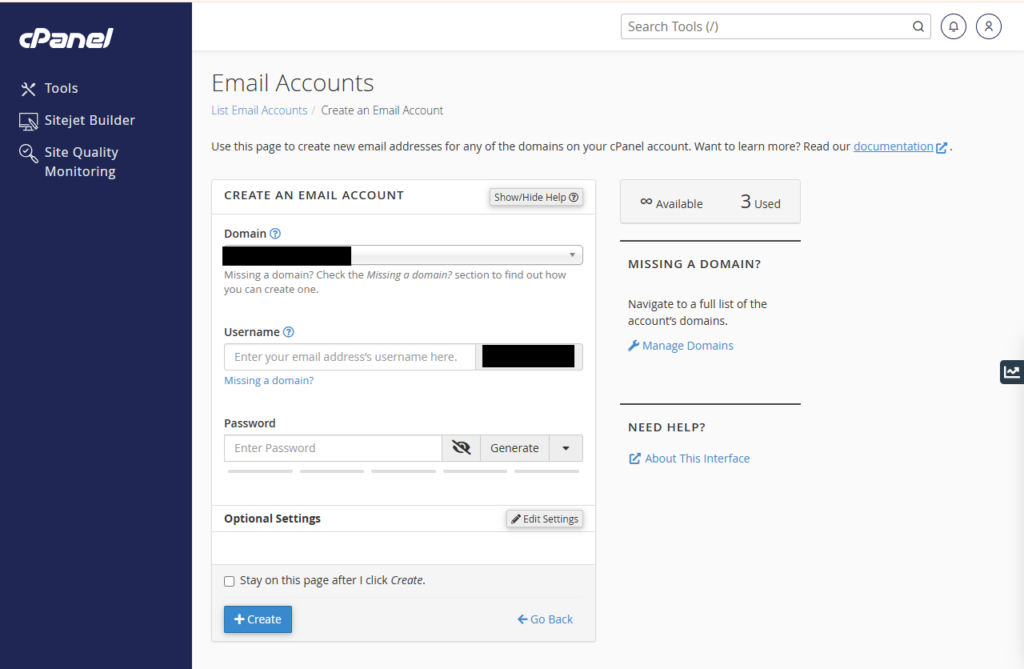Click the 'MISSING A DOMAIN?' heading
Image resolution: width=1024 pixels, height=669 pixels.
click(x=694, y=264)
